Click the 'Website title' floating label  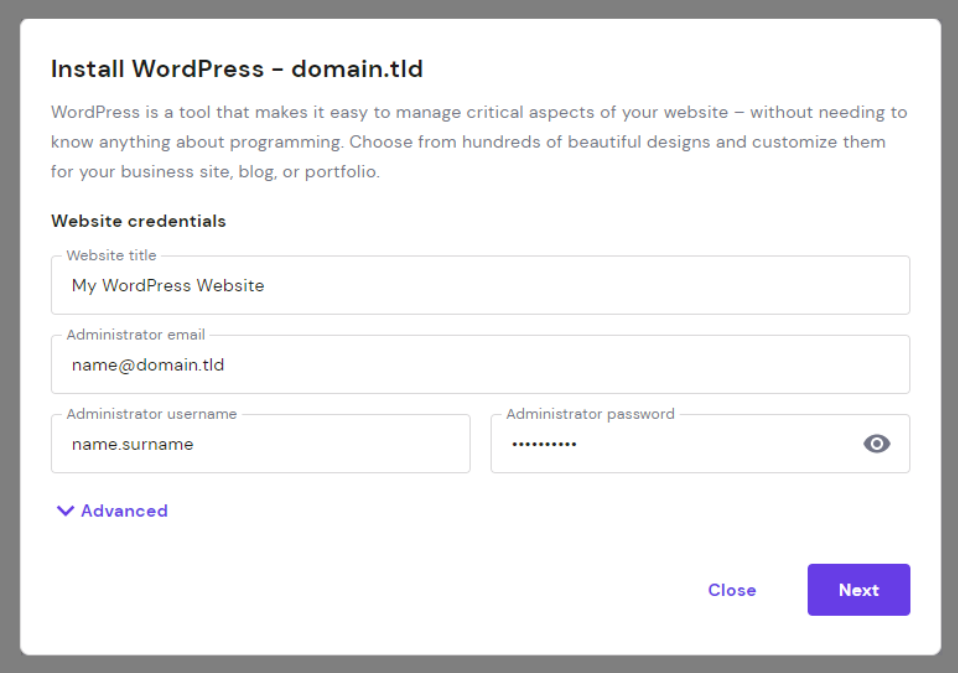[111, 256]
